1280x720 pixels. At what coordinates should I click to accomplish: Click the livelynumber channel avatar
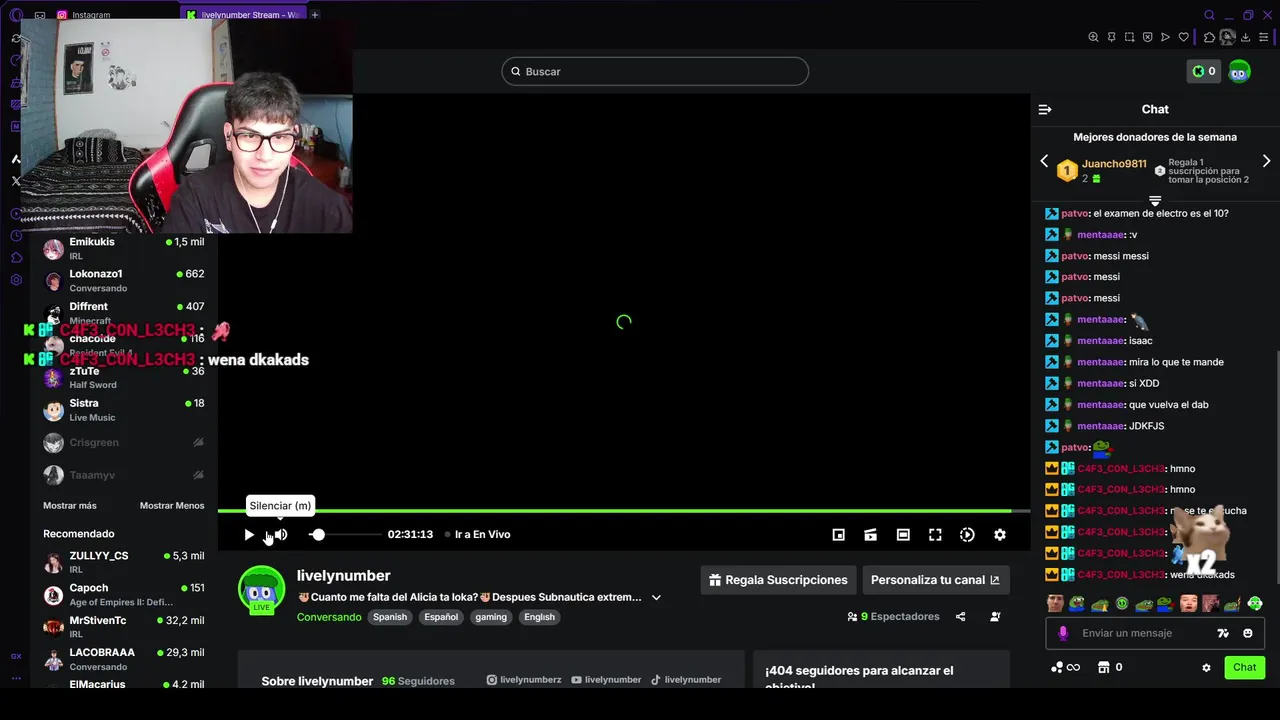[x=261, y=588]
